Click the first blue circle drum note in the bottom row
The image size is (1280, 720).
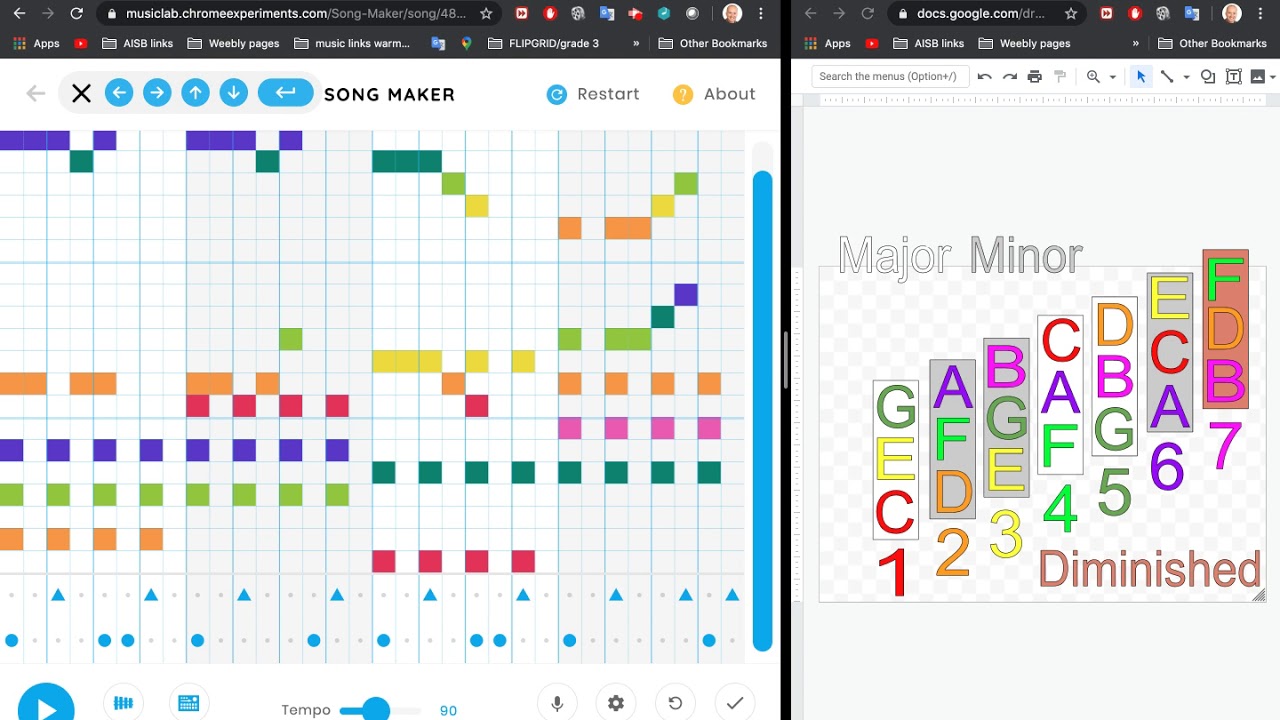tap(12, 640)
